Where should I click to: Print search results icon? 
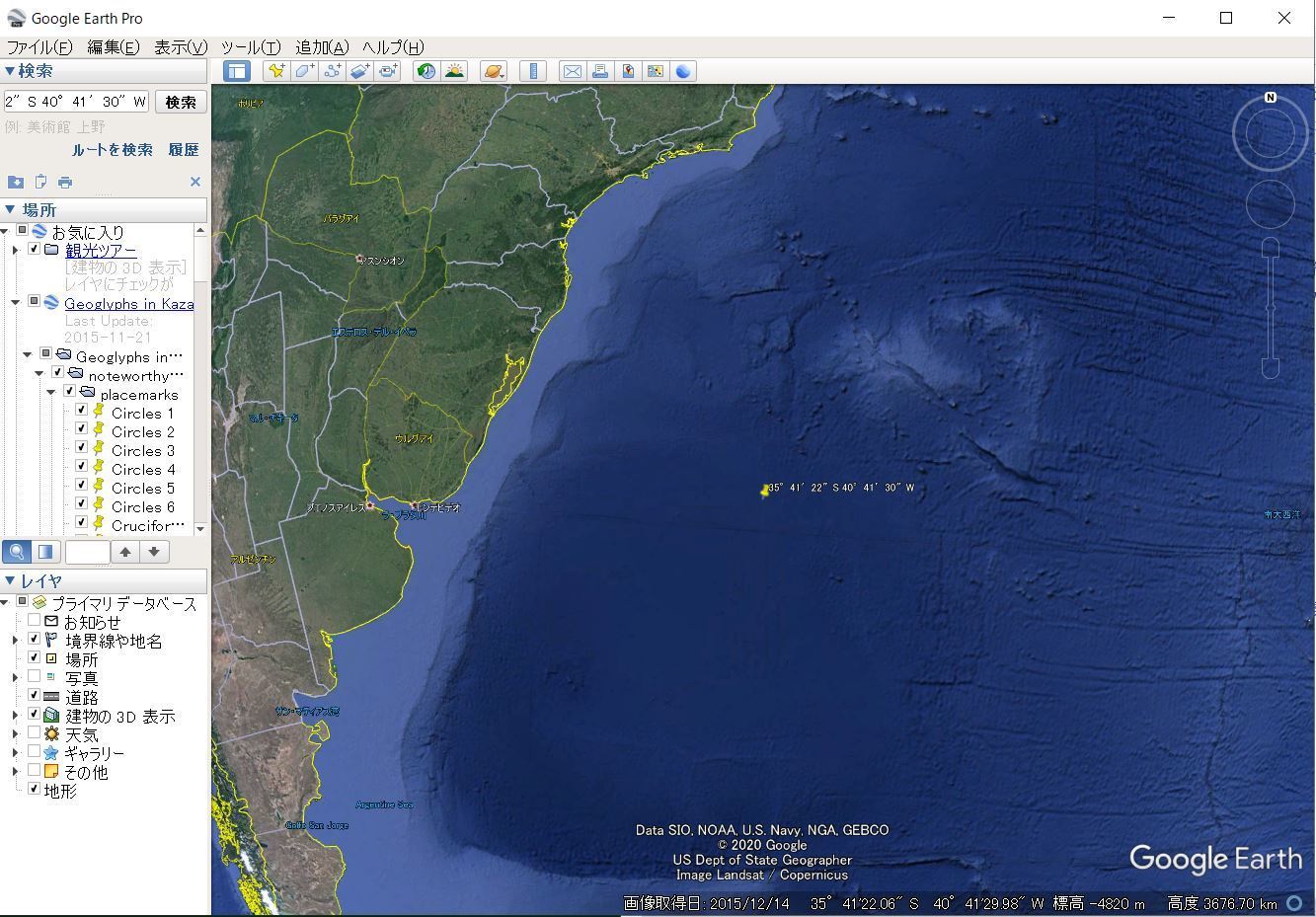pos(65,182)
